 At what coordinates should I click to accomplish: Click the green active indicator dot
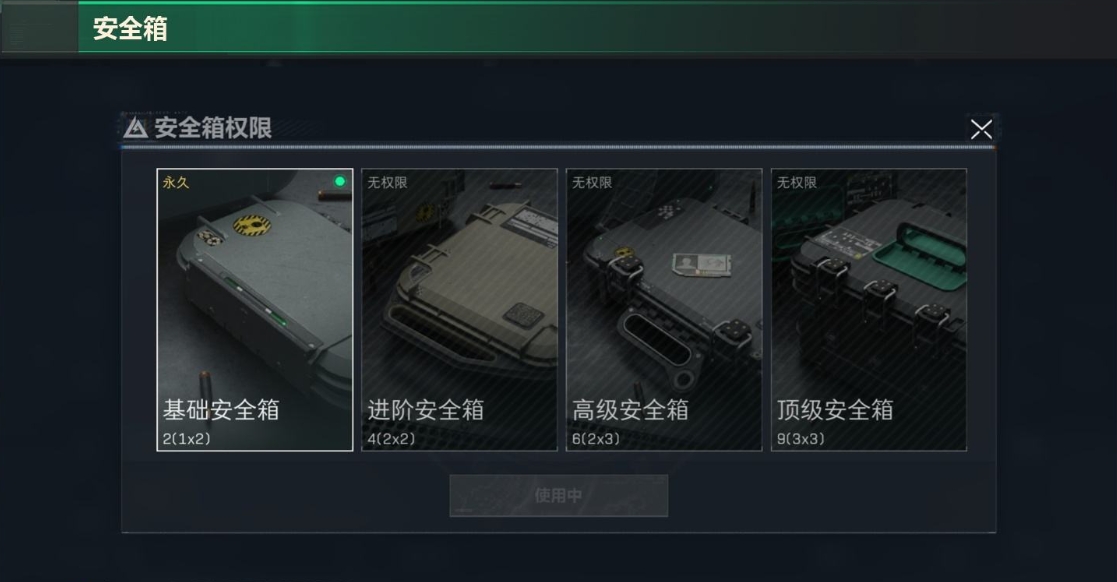340,182
